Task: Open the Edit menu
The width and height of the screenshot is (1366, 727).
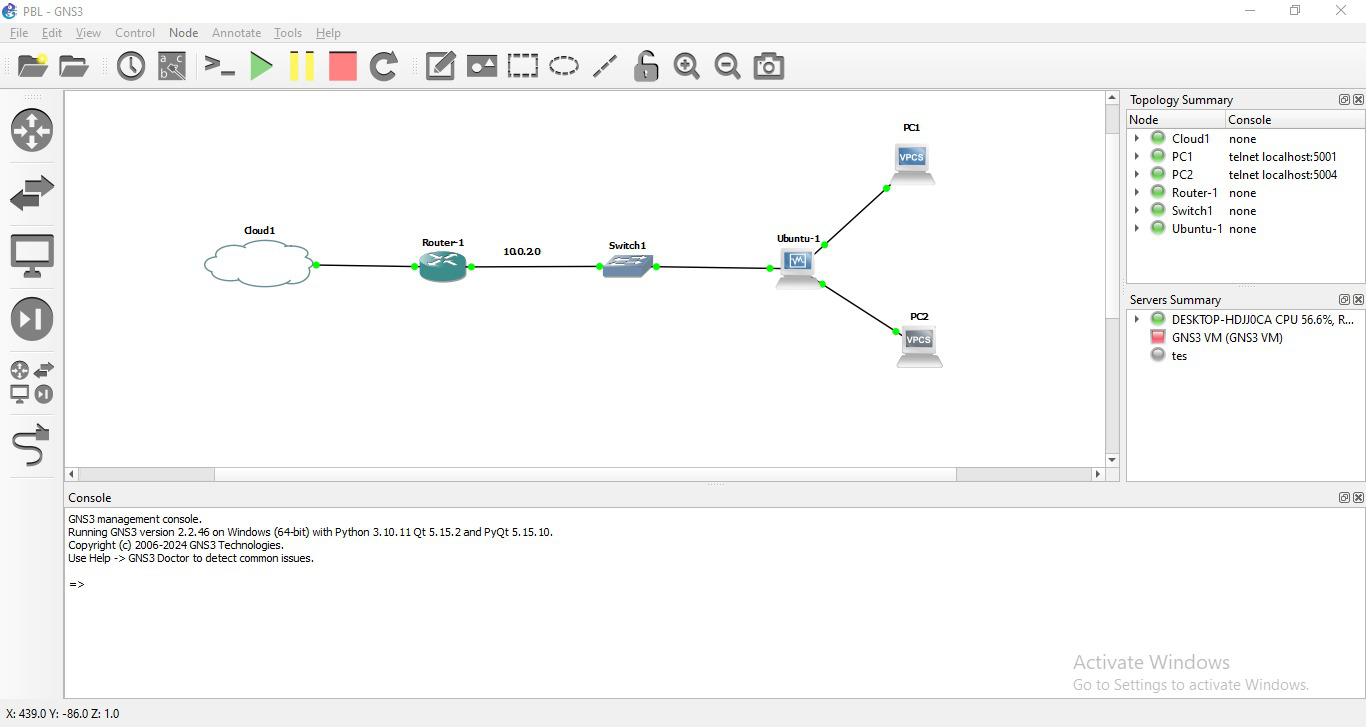Action: 52,33
